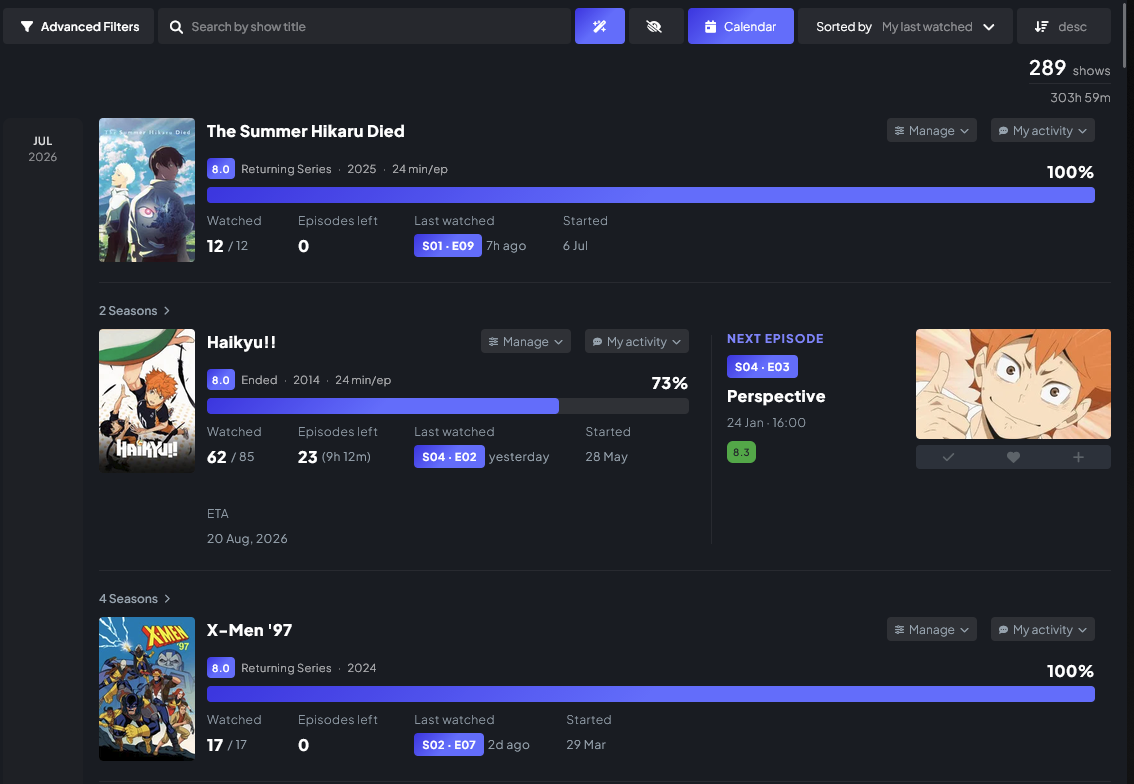The image size is (1134, 784).
Task: Open the Haikyu!! title link
Action: point(242,342)
